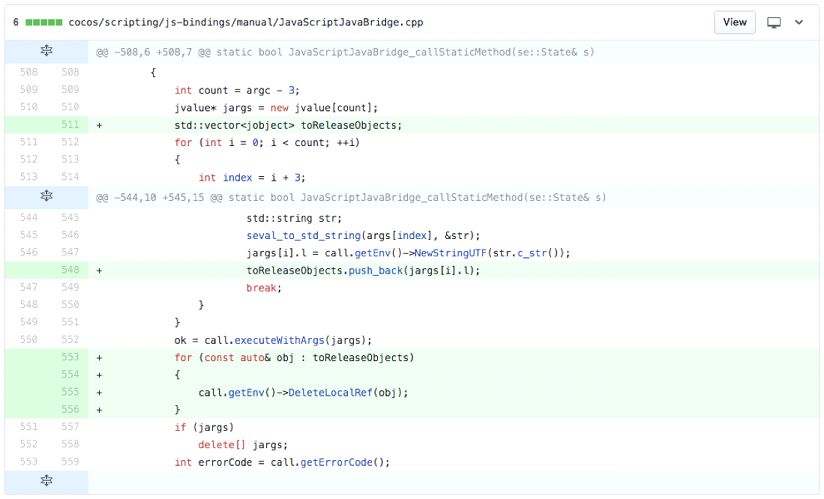Viewport: 824px width, 499px height.
Task: Expand hidden lines below line 559
Action: [x=46, y=482]
